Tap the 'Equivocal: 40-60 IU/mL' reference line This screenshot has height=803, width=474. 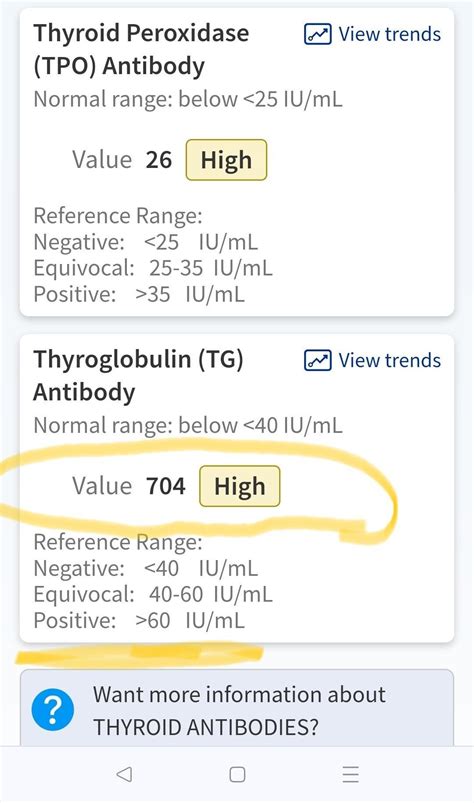pos(153,595)
